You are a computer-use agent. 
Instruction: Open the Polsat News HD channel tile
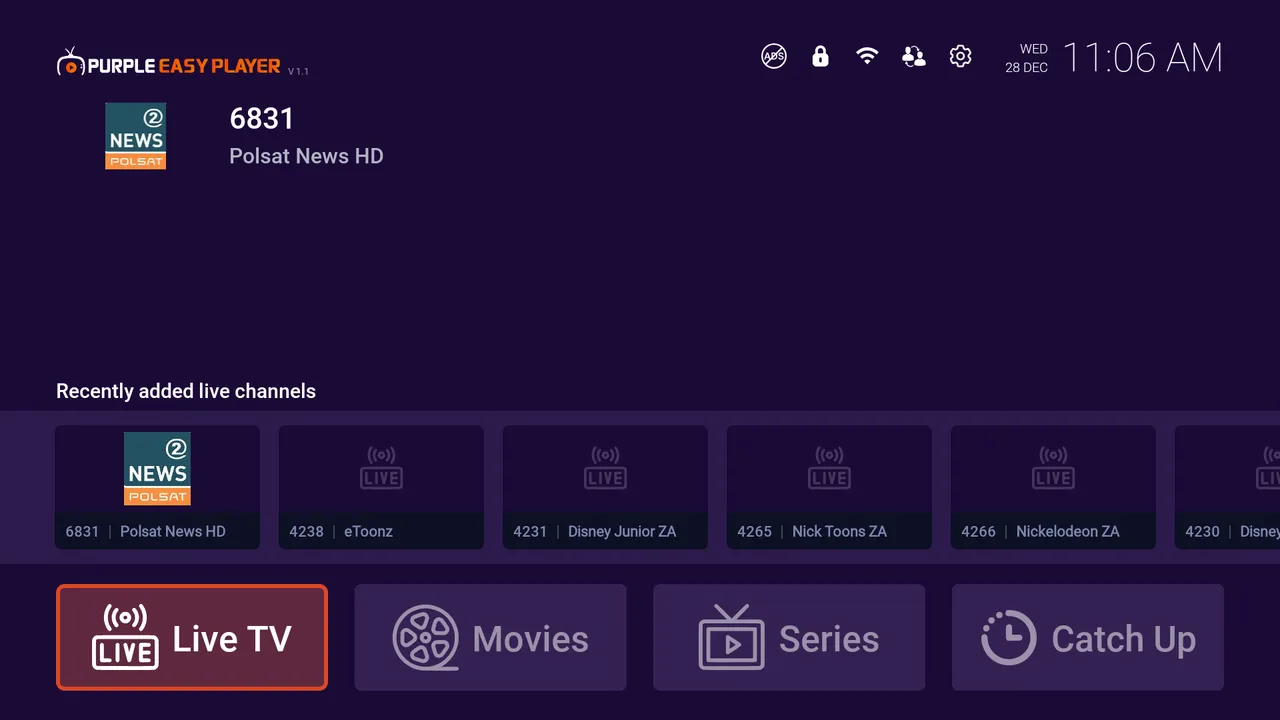click(x=157, y=487)
